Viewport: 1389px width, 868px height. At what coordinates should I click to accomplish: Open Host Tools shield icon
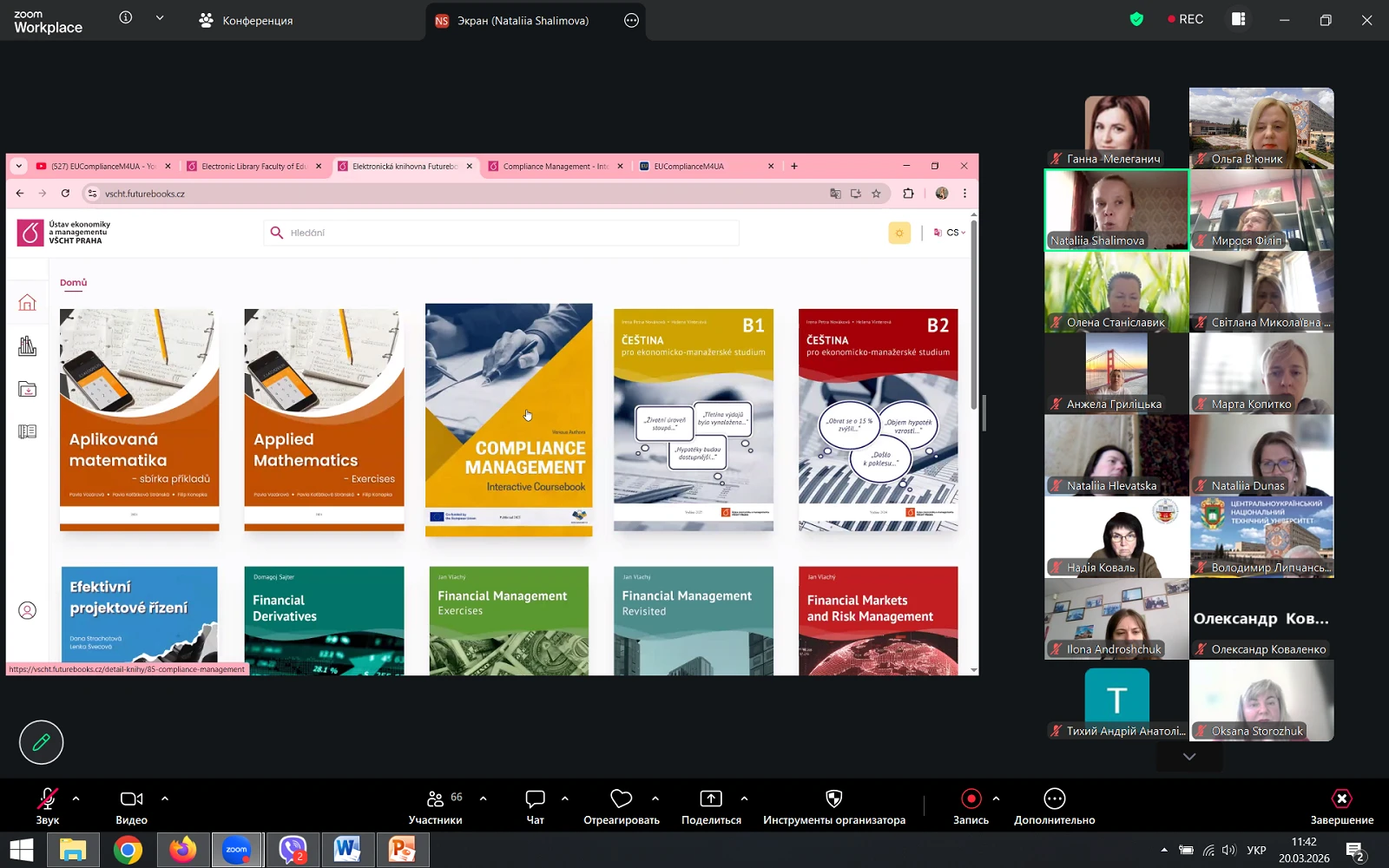[833, 806]
